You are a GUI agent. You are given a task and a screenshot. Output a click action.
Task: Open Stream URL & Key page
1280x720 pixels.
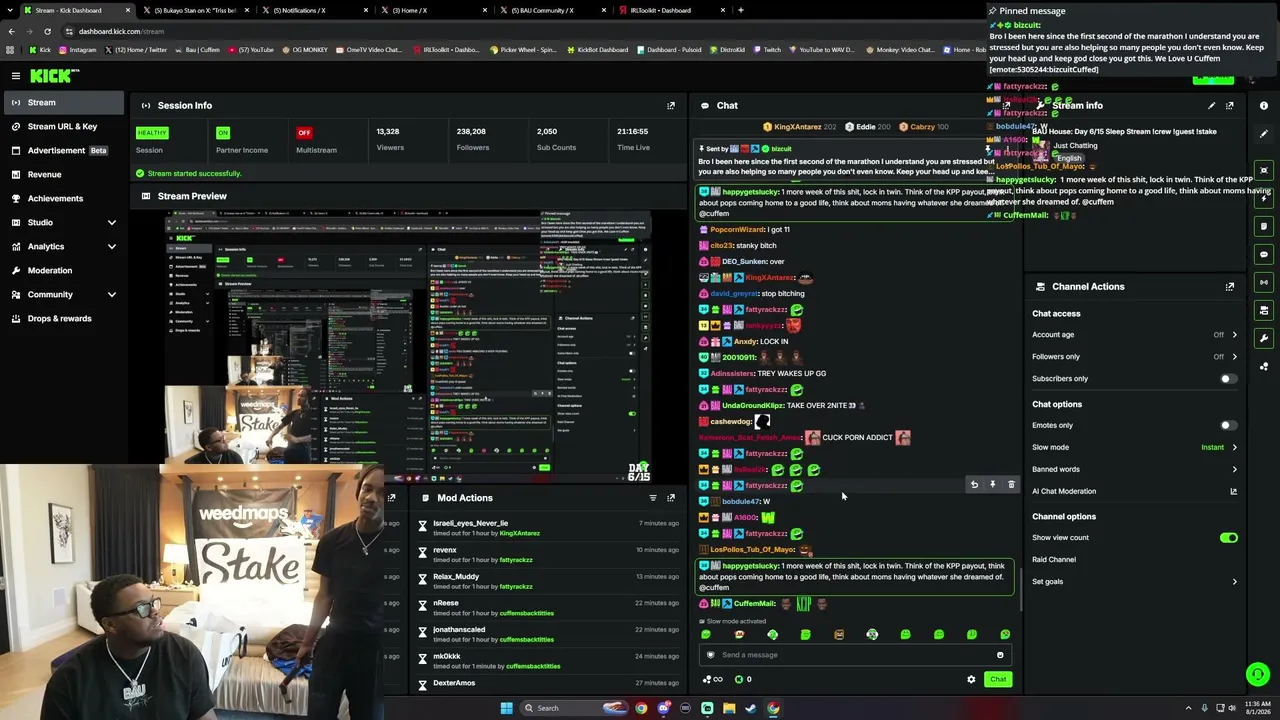click(62, 126)
